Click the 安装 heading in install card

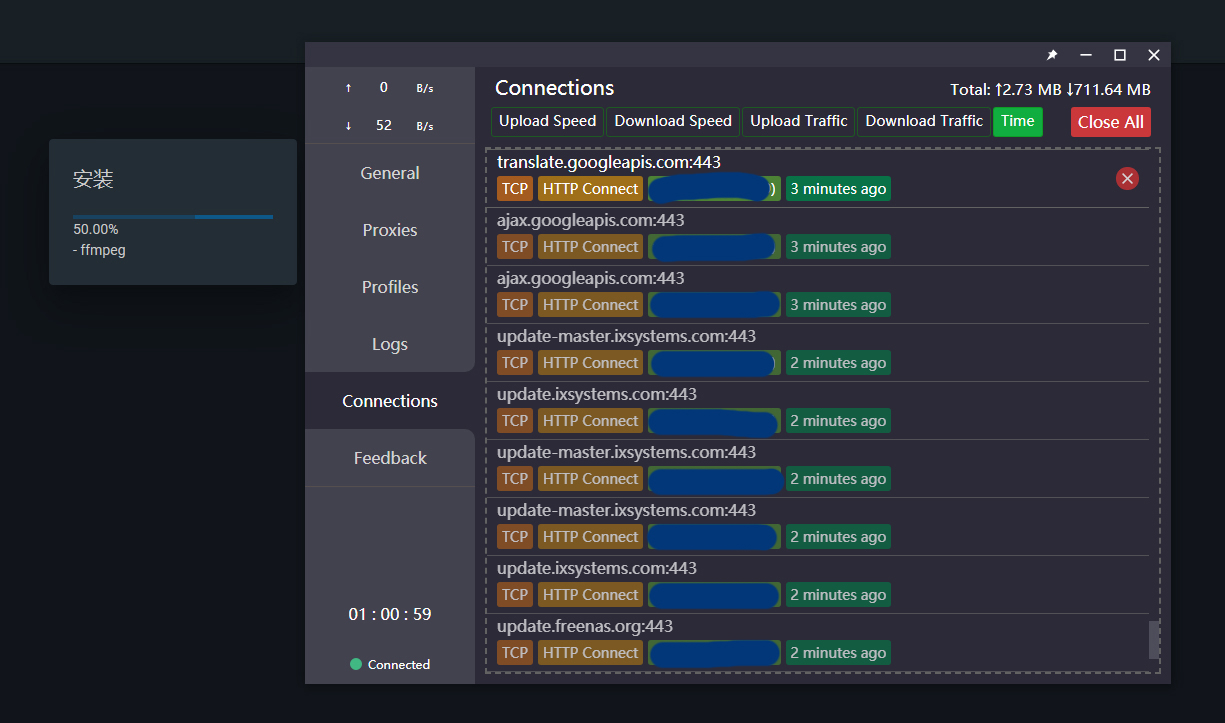pyautogui.click(x=93, y=180)
